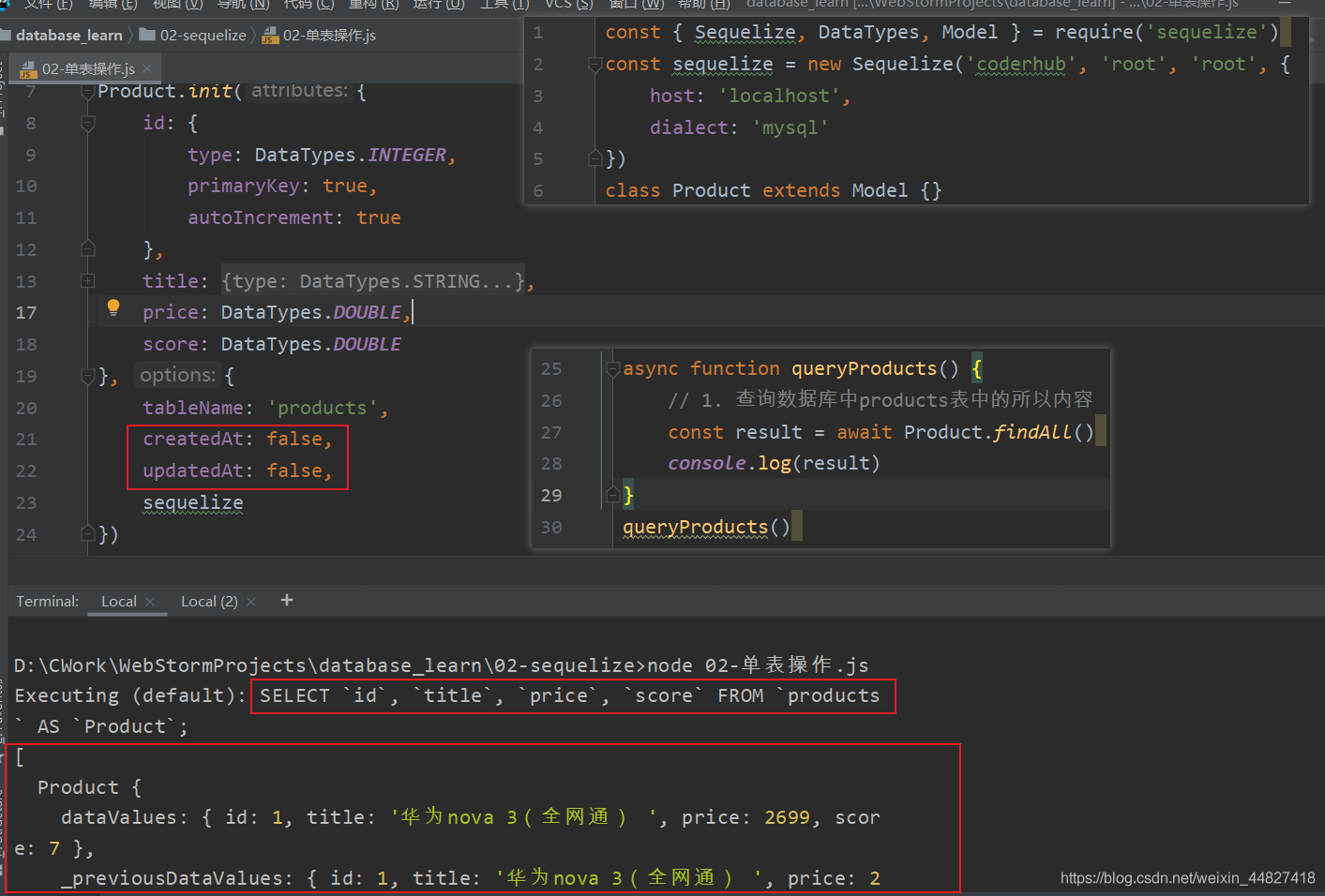Image resolution: width=1325 pixels, height=896 pixels.
Task: Click the 'options:' parameter hint
Action: click(177, 375)
